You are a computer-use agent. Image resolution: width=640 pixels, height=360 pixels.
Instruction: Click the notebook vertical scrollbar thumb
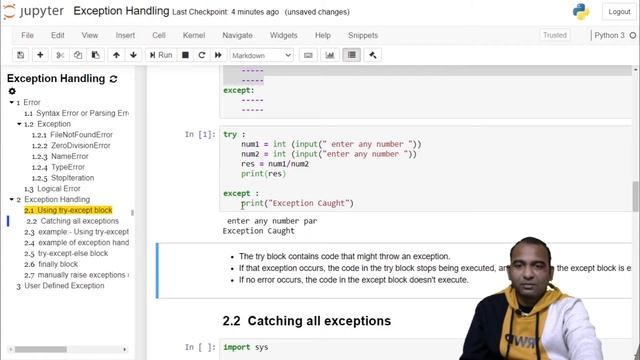click(636, 197)
